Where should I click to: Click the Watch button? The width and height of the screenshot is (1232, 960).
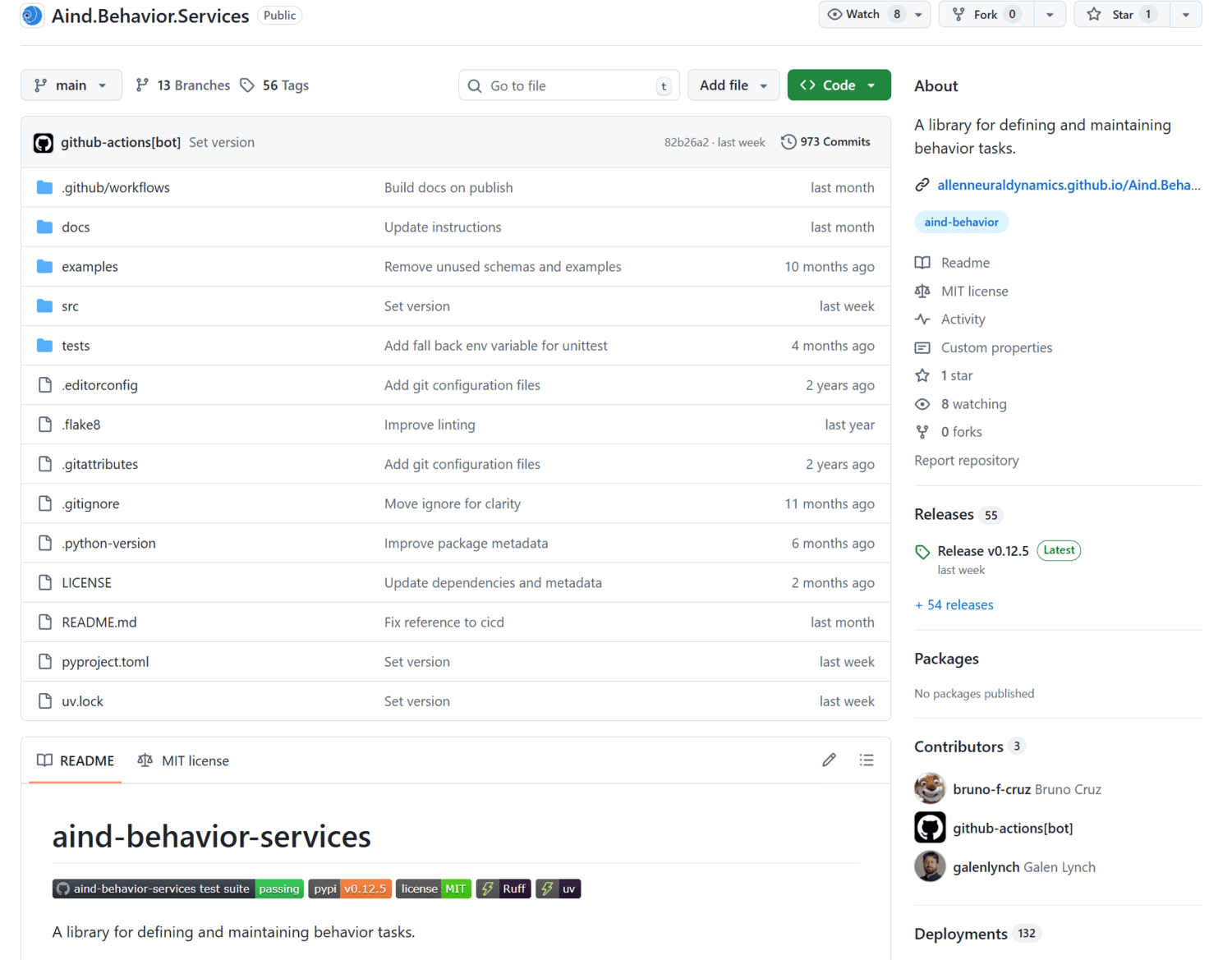click(x=862, y=14)
